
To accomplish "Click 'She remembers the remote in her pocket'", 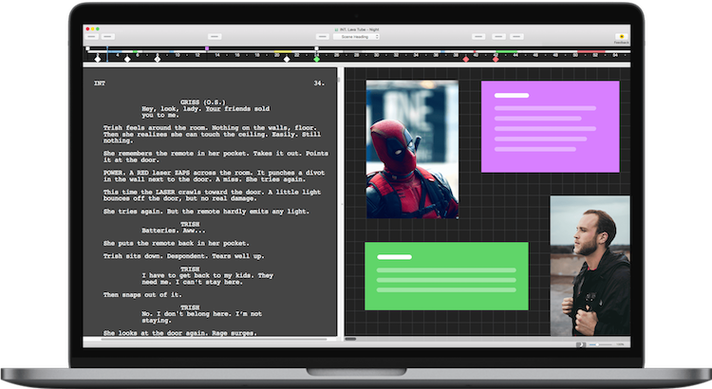I will tap(215, 153).
